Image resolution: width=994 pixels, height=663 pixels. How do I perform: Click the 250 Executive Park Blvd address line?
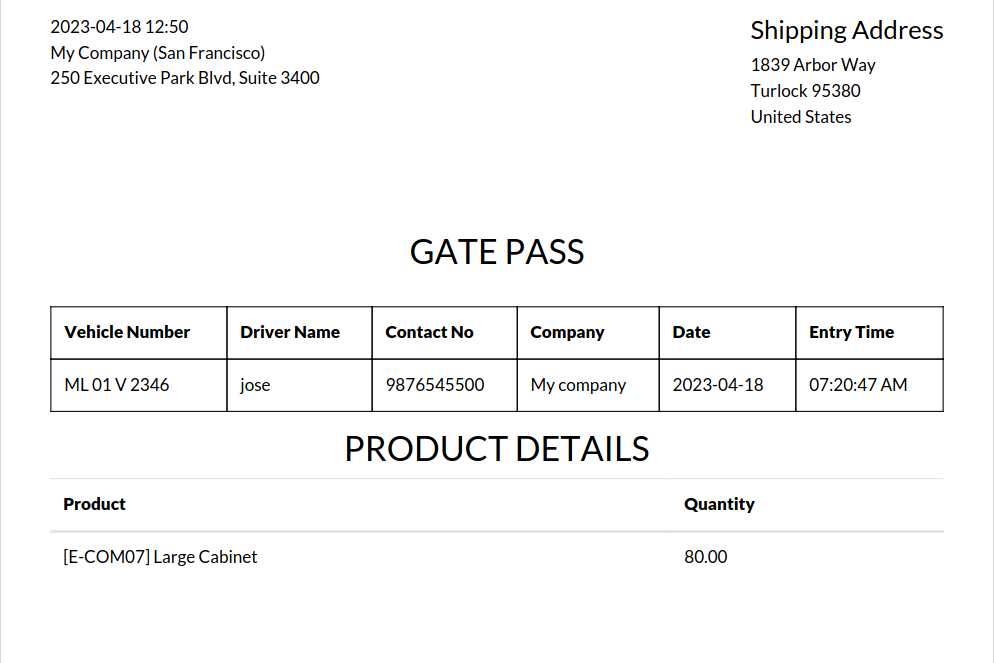pos(185,78)
